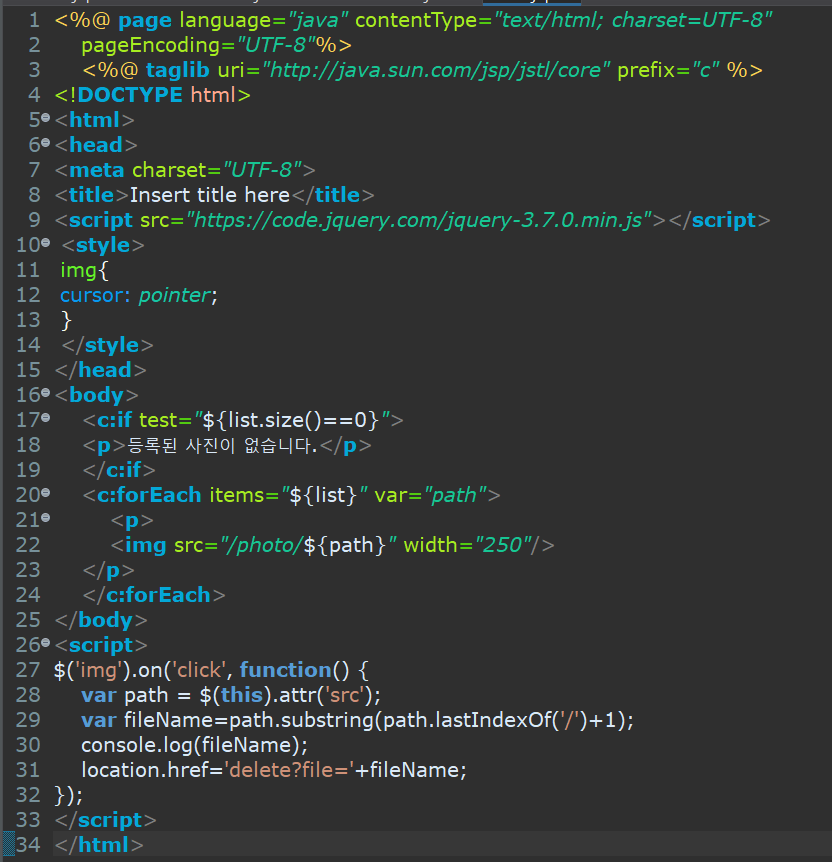Click line number 34 in the gutter
This screenshot has width=832, height=862.
(x=28, y=845)
